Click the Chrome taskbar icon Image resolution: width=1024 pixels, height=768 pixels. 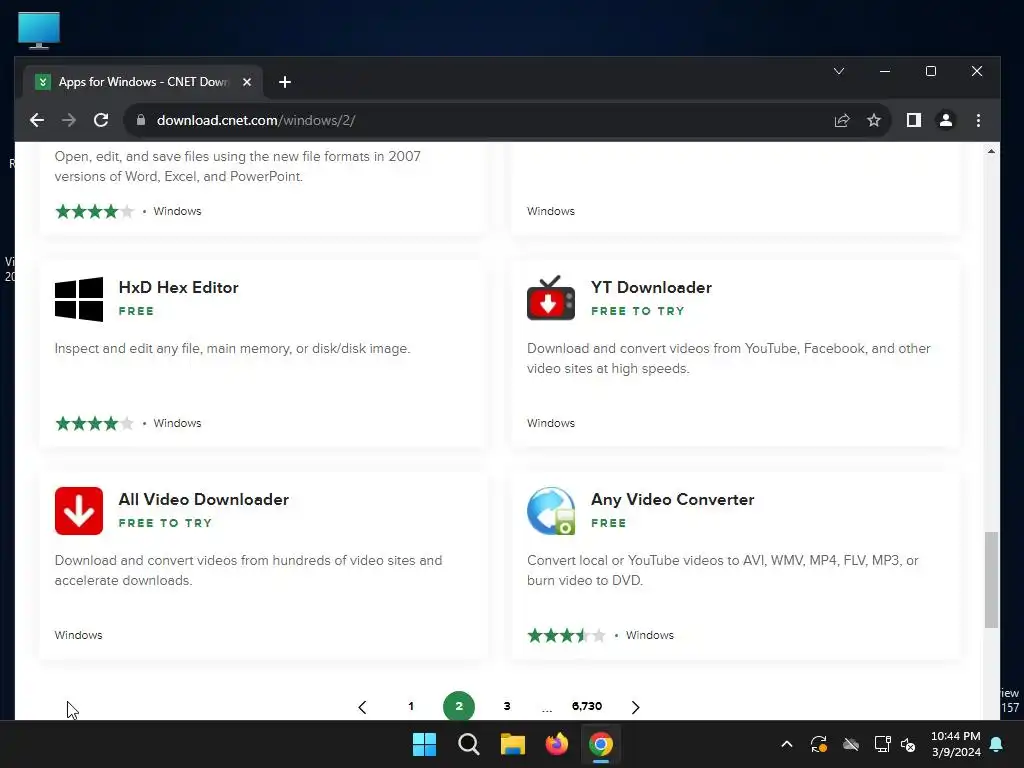coord(601,744)
